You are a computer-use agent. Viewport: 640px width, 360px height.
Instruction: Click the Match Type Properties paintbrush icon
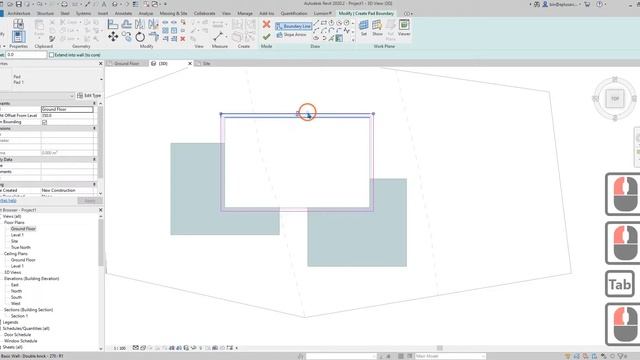52,39
